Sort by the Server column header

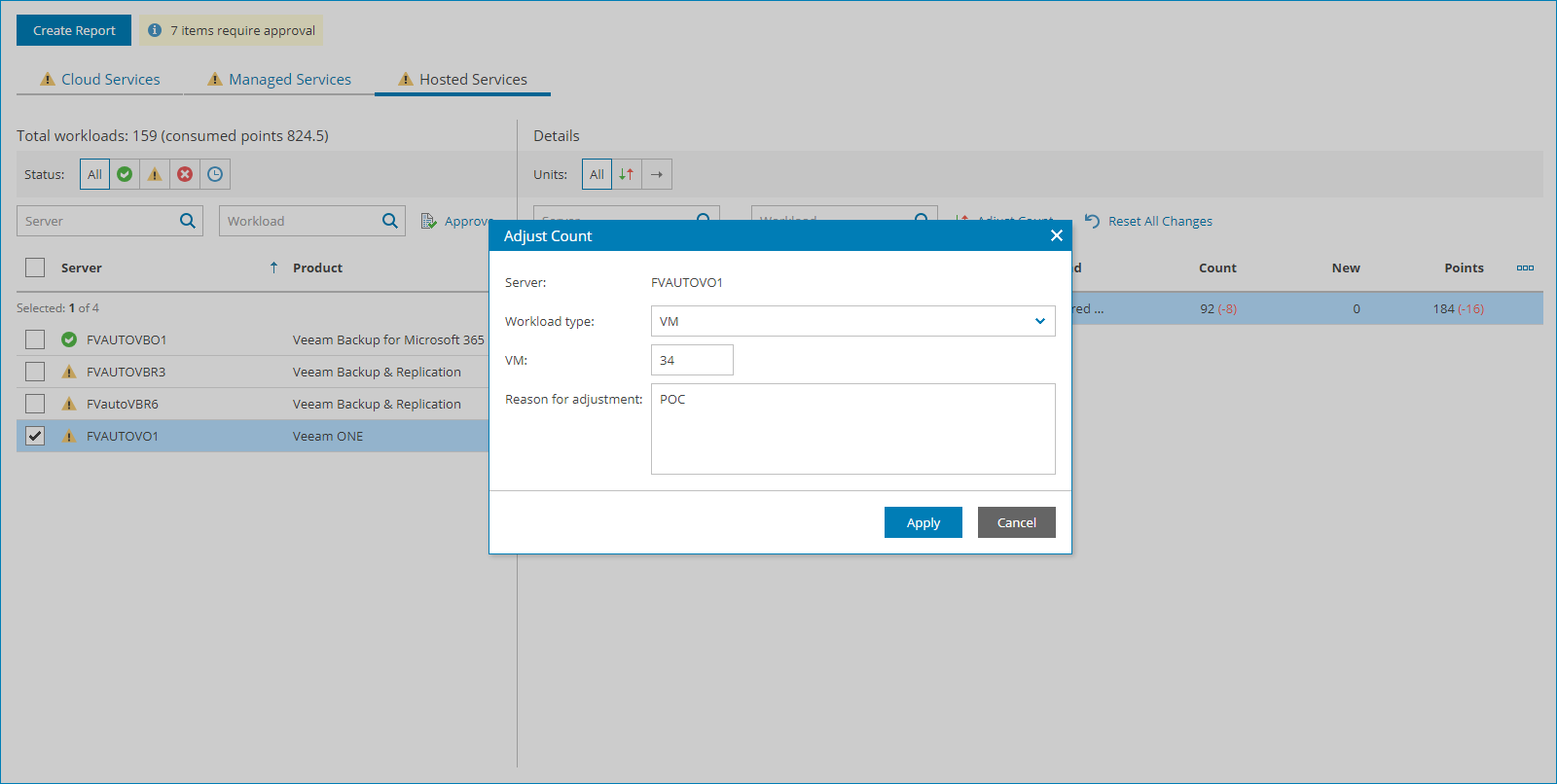click(x=82, y=267)
